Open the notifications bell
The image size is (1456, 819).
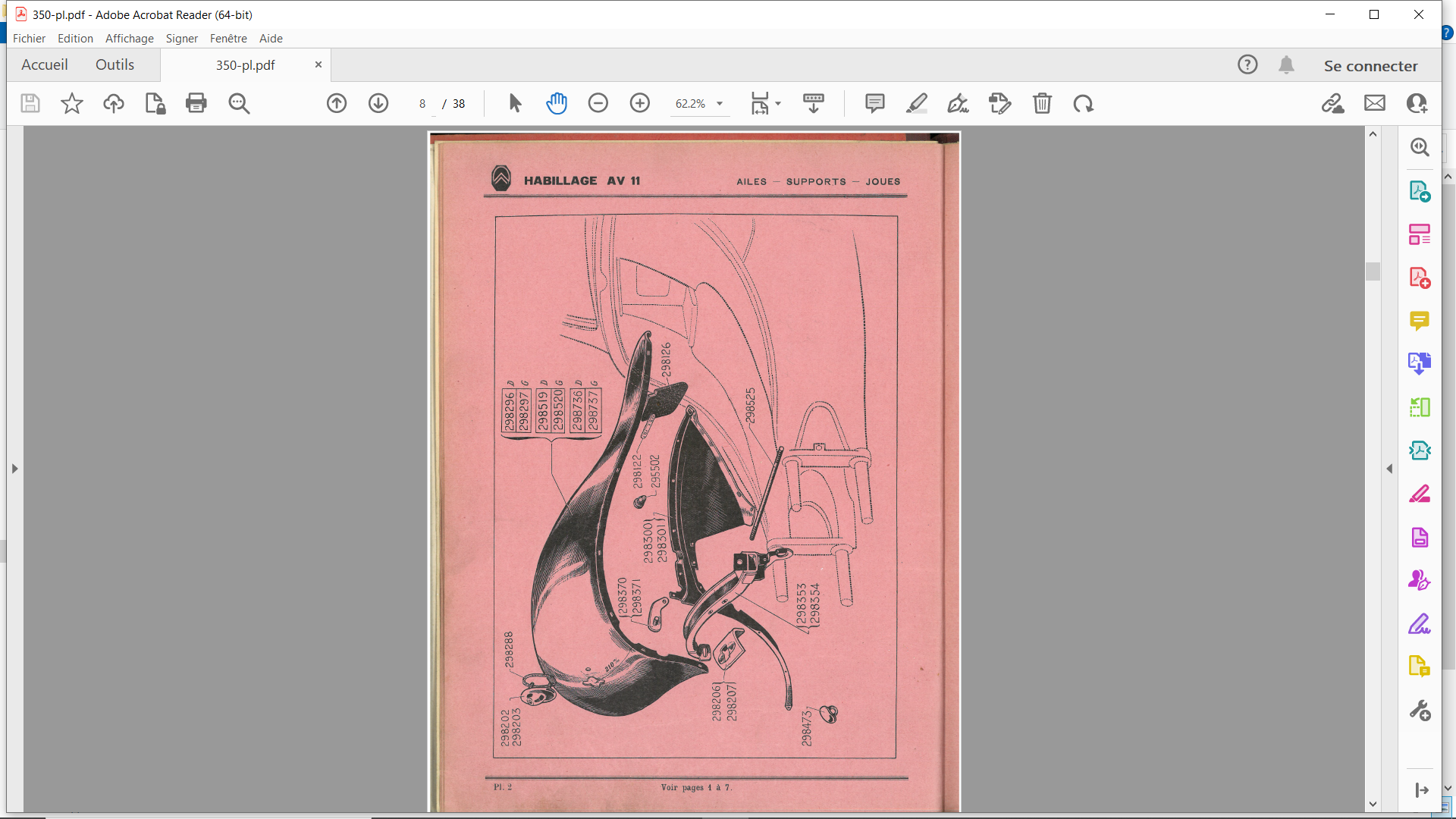click(1286, 65)
